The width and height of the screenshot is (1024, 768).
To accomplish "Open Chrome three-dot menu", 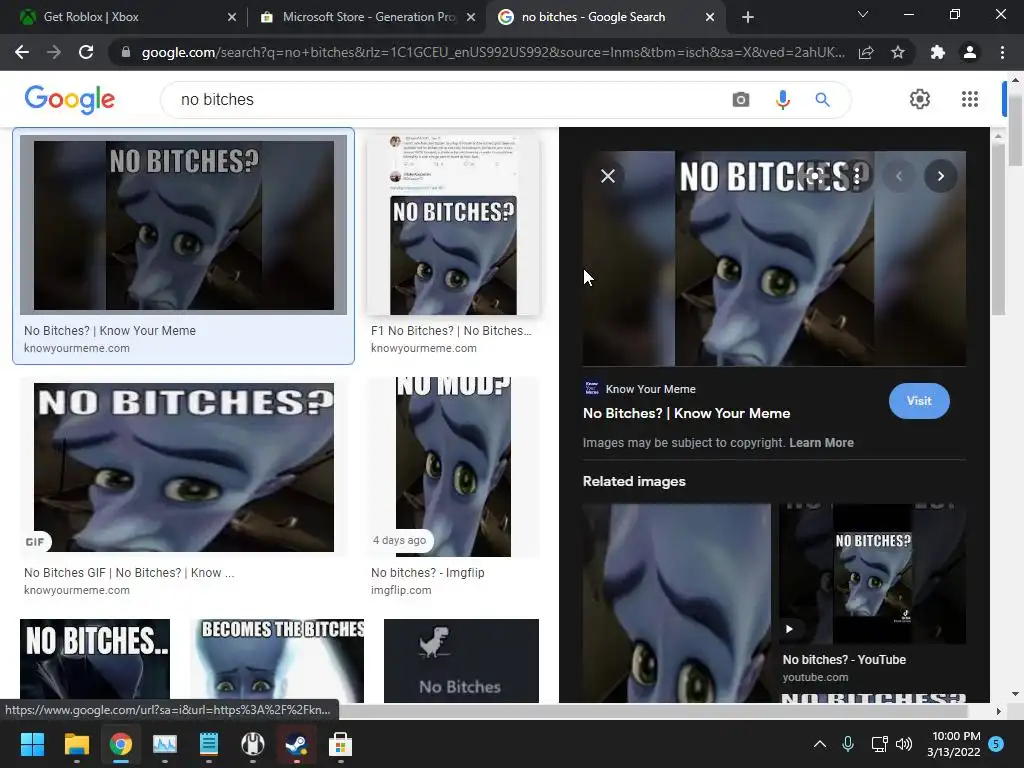I will (1002, 52).
